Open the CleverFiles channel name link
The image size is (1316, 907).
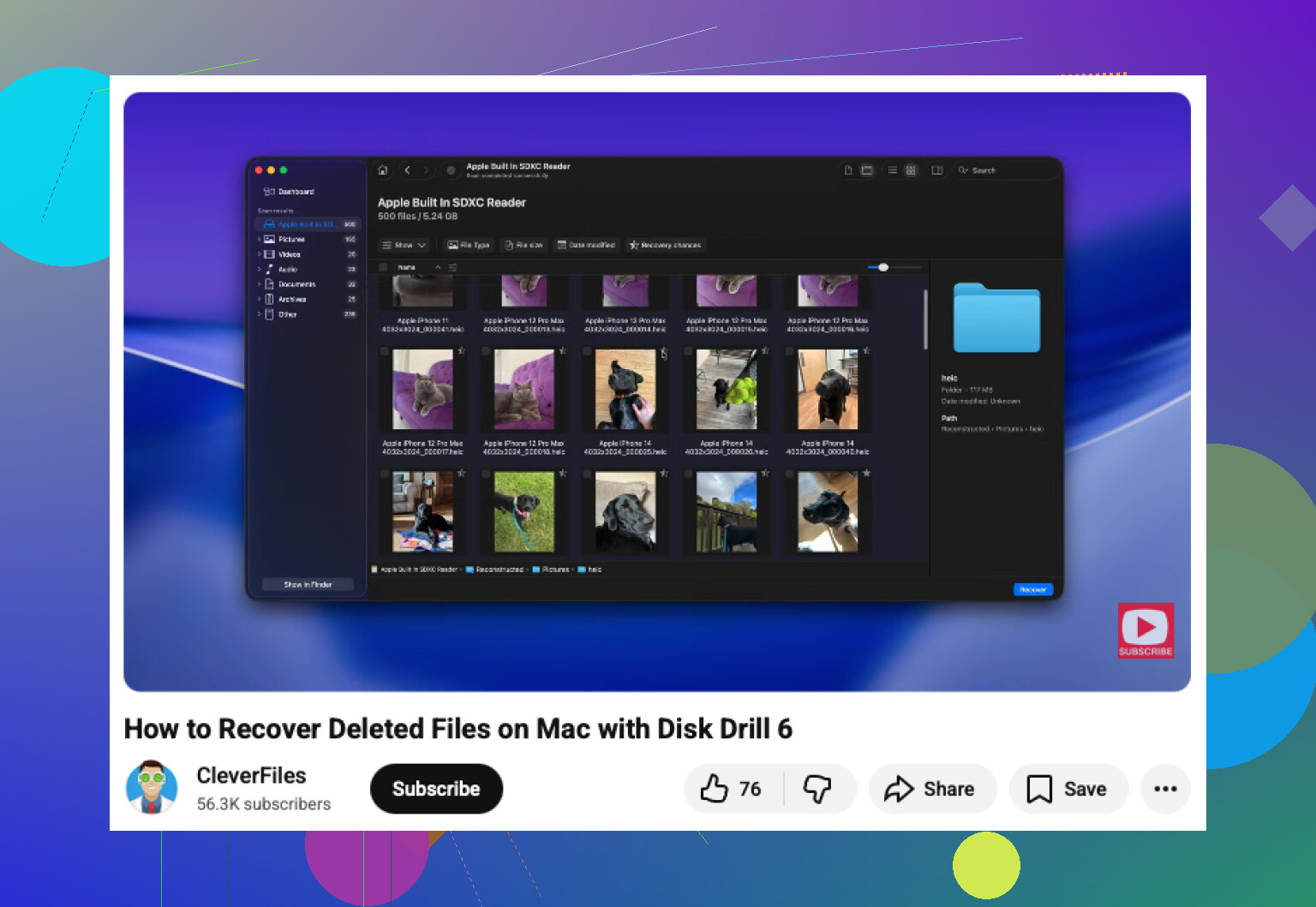coord(251,775)
